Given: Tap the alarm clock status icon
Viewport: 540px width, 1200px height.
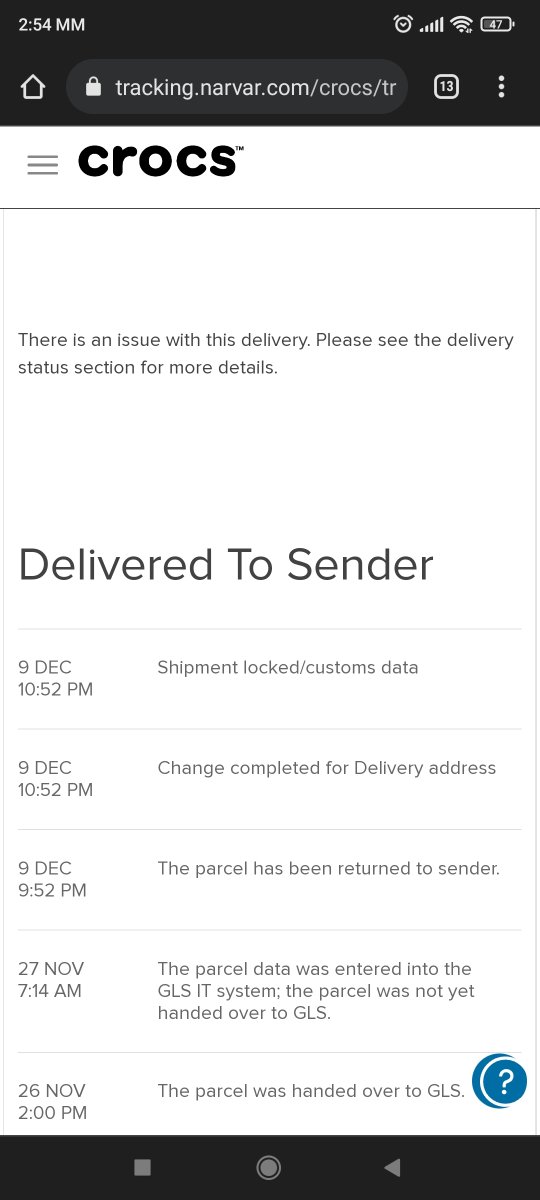Looking at the screenshot, I should coord(403,24).
